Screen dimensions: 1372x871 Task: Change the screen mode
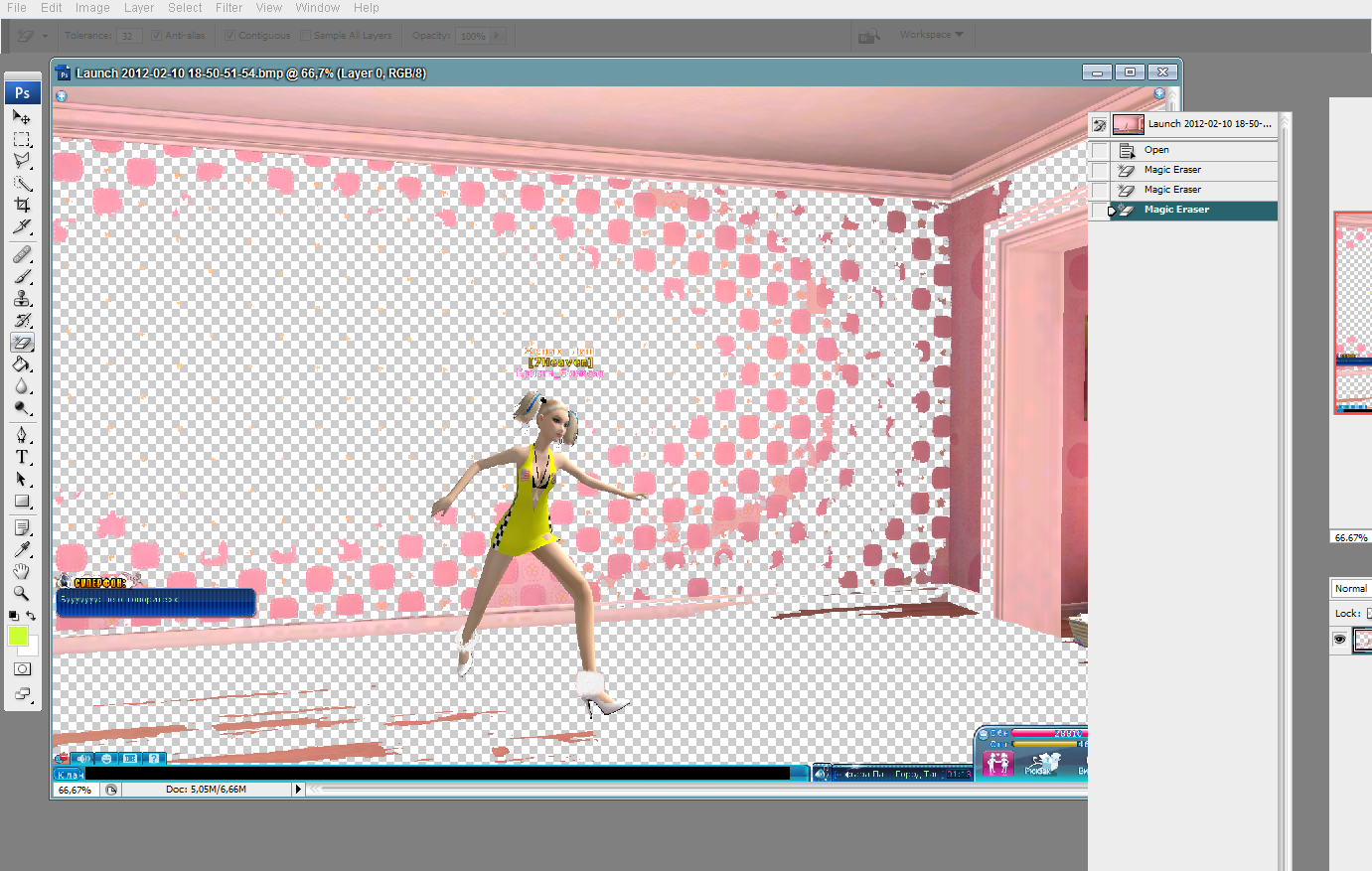tap(22, 694)
